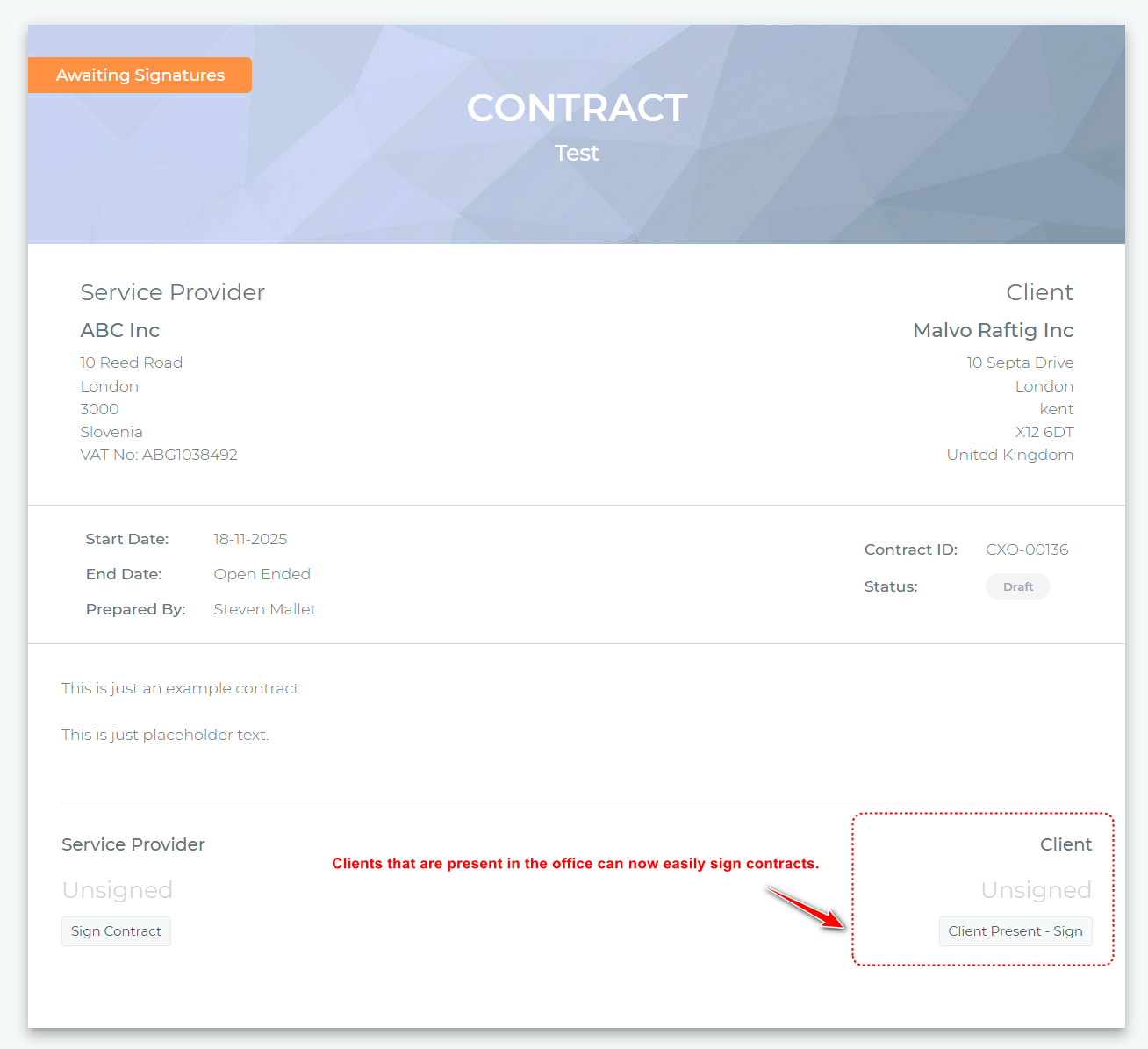The height and width of the screenshot is (1049, 1148).
Task: Click the Test subtitle under CONTRACT
Action: point(577,152)
